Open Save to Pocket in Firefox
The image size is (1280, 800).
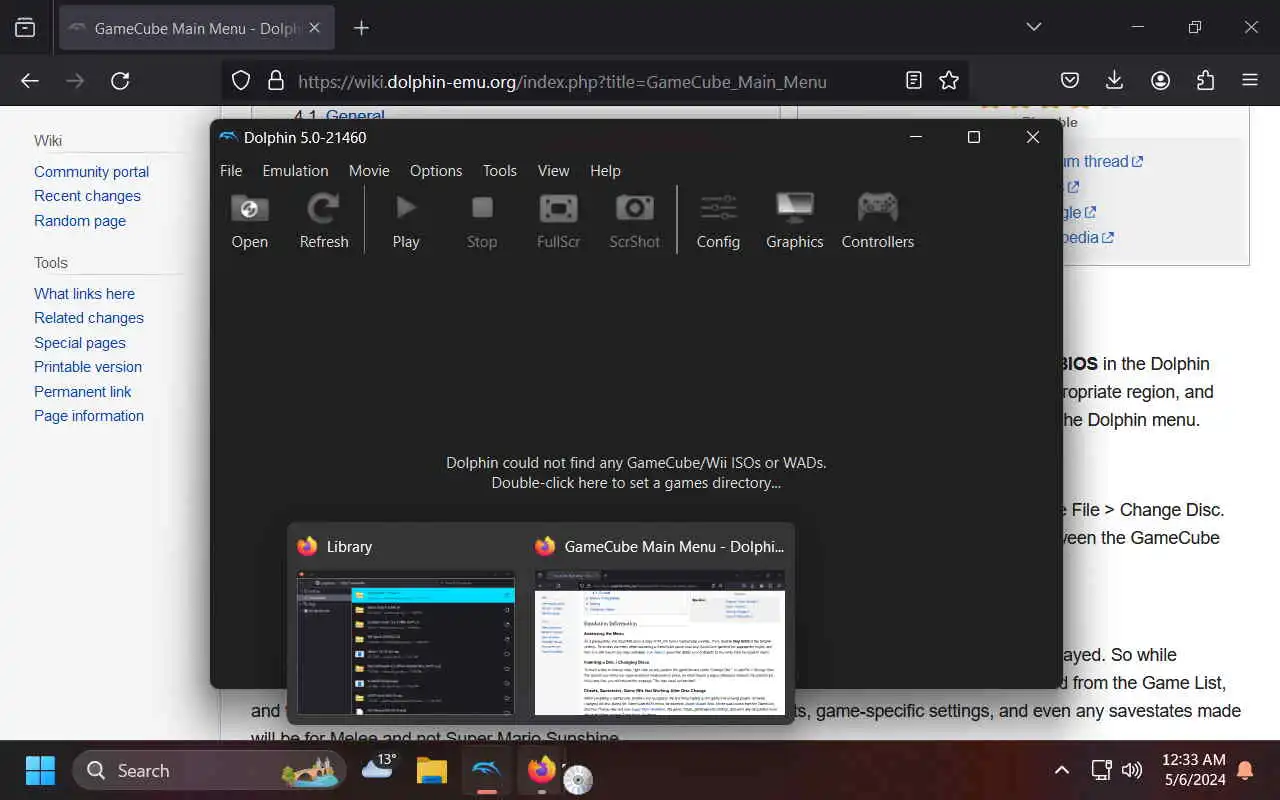point(1069,81)
